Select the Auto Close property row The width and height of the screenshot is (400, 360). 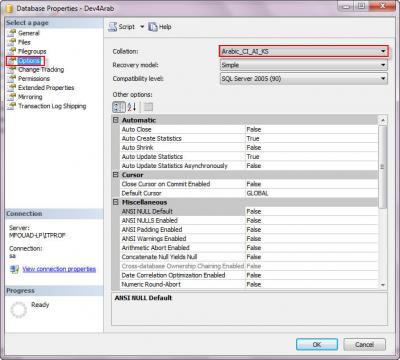coord(249,129)
